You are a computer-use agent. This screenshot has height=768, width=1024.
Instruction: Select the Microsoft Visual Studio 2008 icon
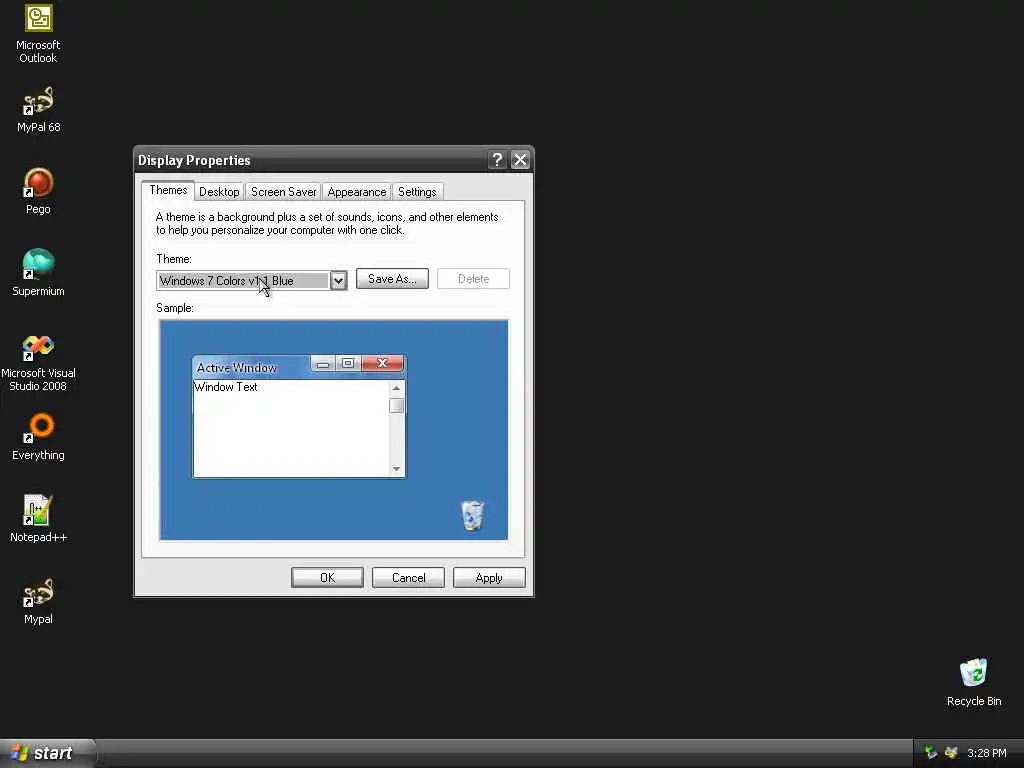click(38, 362)
